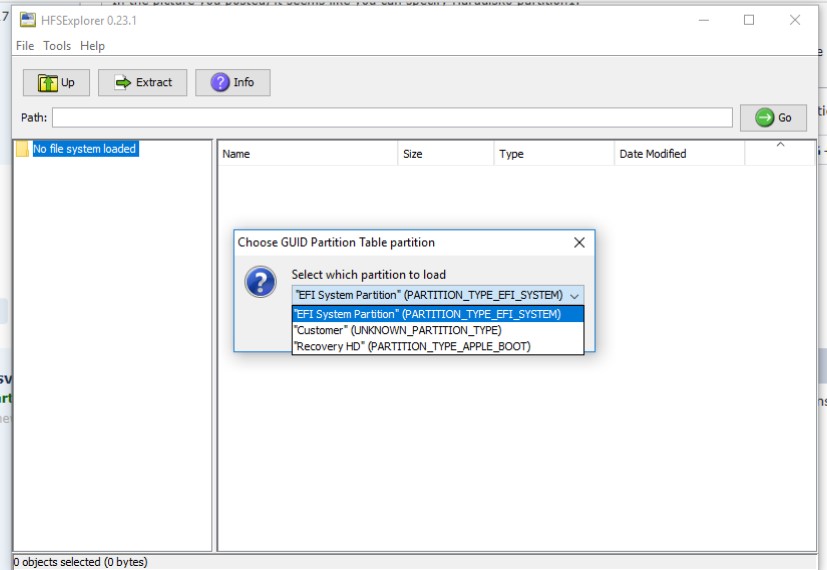The image size is (827, 570).
Task: Click the Up folder toolbar button
Action: (x=56, y=83)
